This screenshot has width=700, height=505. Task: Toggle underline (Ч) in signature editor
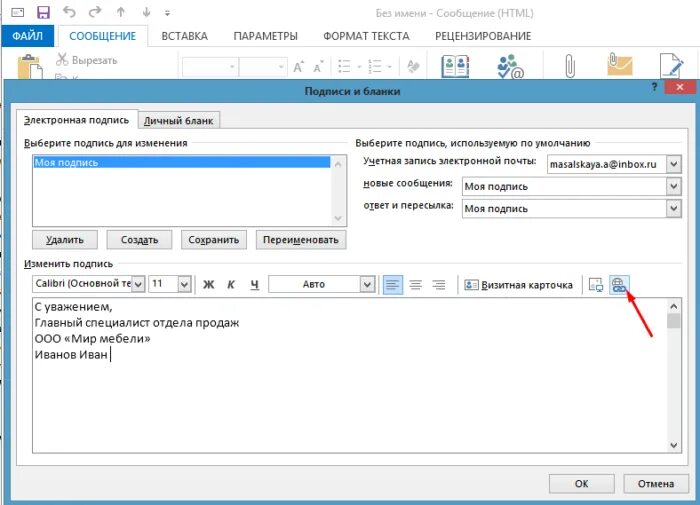click(254, 284)
